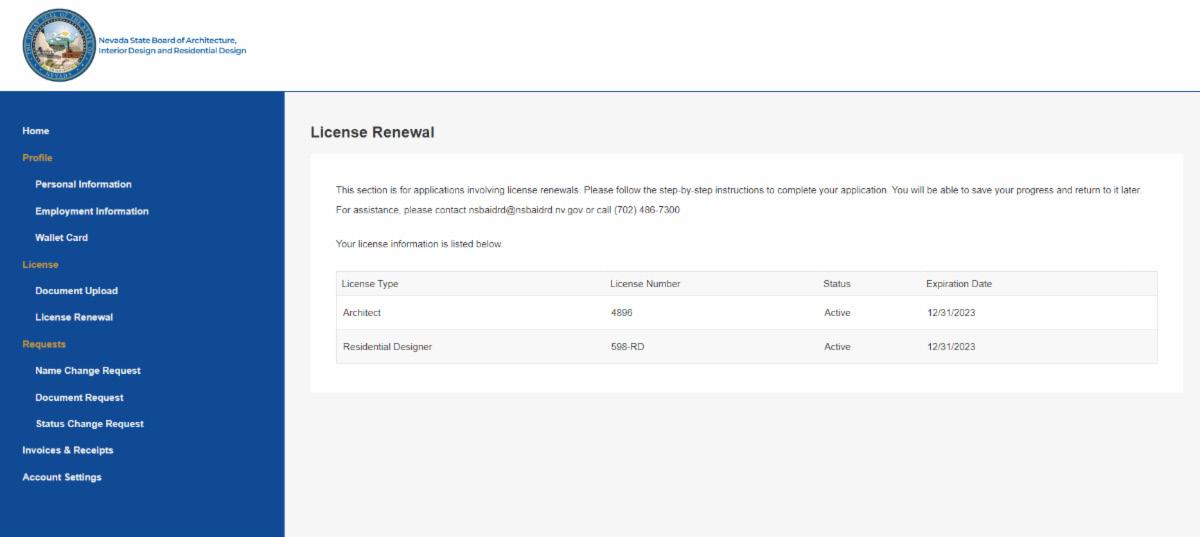Select the License section heading
1200x537 pixels.
click(x=40, y=265)
